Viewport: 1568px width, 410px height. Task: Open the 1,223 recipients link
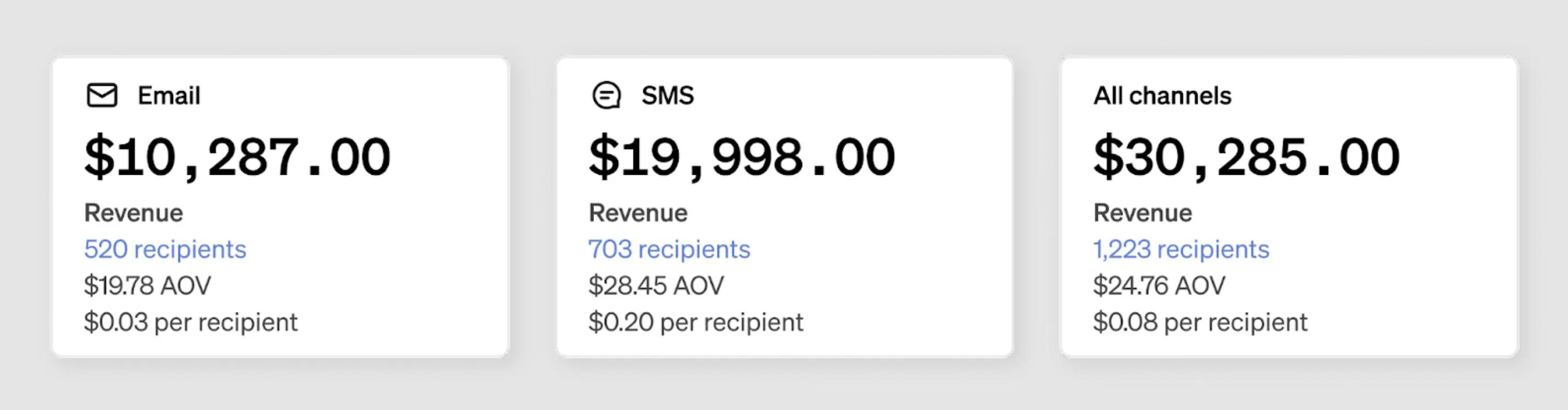click(x=1181, y=249)
